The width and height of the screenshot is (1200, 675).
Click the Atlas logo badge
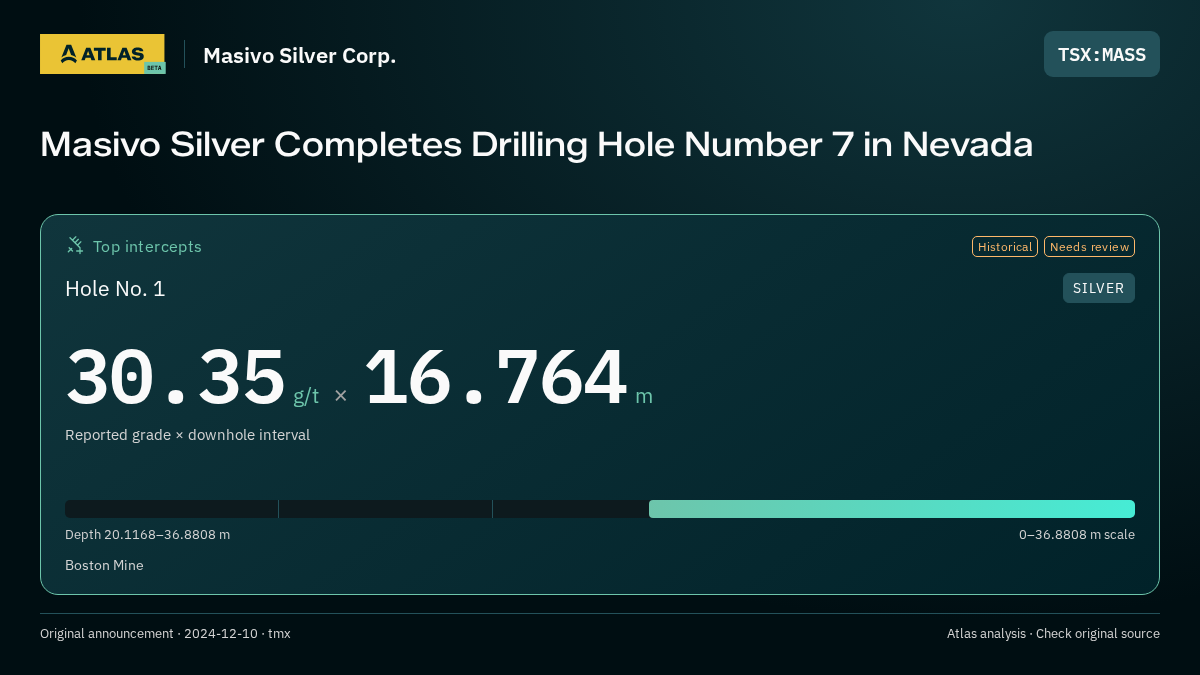pyautogui.click(x=102, y=54)
